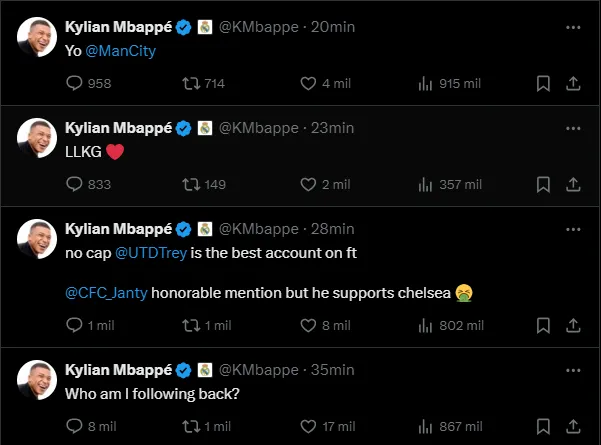
Task: Open the 35min timestamp of the last tweet
Action: pyautogui.click(x=333, y=369)
